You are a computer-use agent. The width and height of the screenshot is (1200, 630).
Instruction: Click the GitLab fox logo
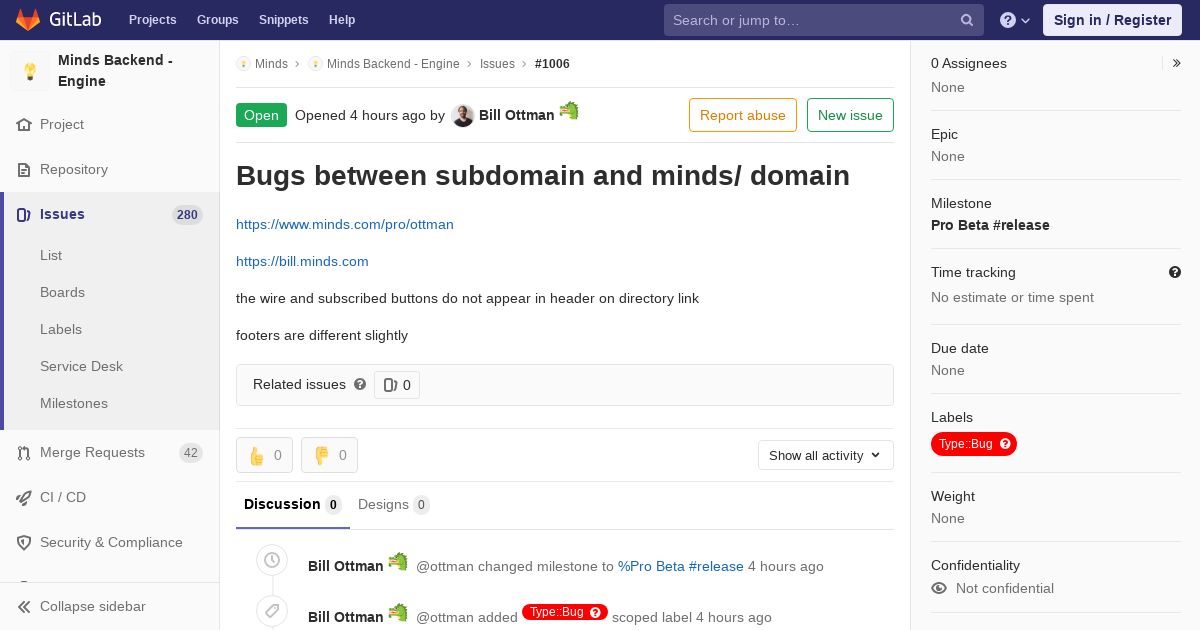[28, 20]
